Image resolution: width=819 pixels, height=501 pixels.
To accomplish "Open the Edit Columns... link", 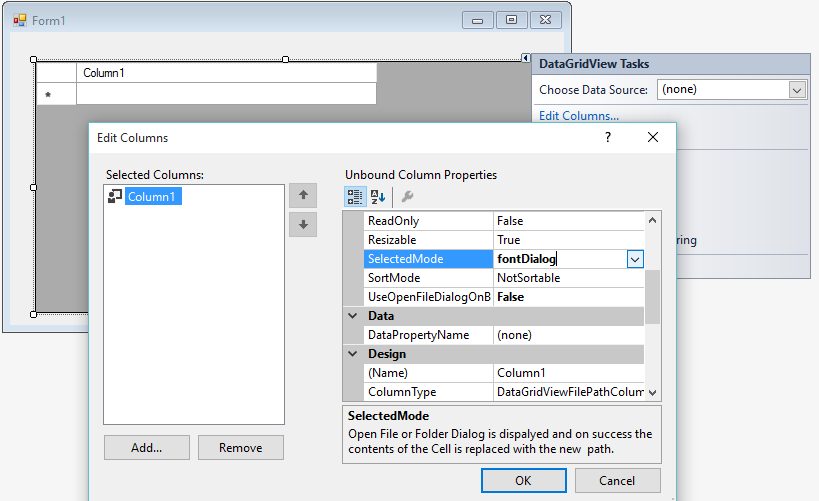I will [x=579, y=116].
